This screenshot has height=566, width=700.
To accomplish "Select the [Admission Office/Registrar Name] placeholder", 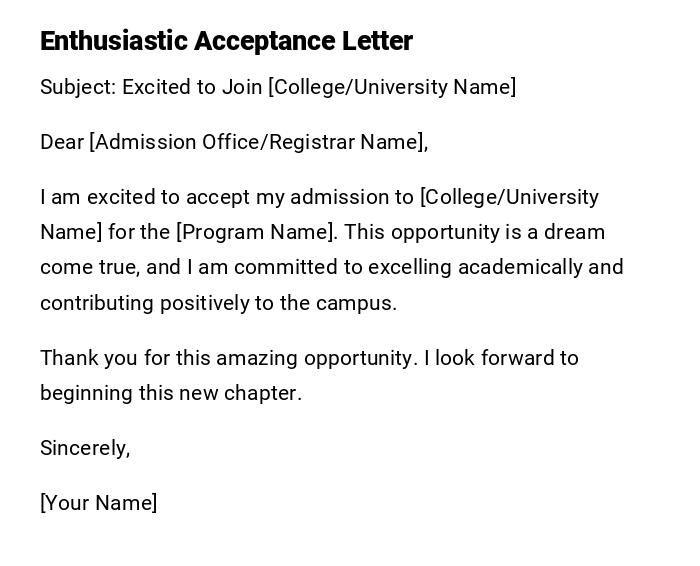I will (x=258, y=142).
